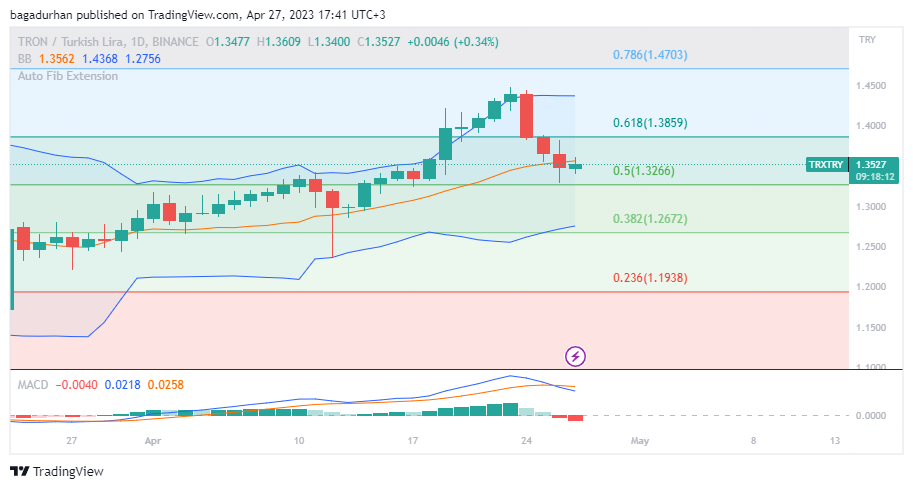Click the 0.5(1.3266) Fibonacci level label

click(643, 171)
